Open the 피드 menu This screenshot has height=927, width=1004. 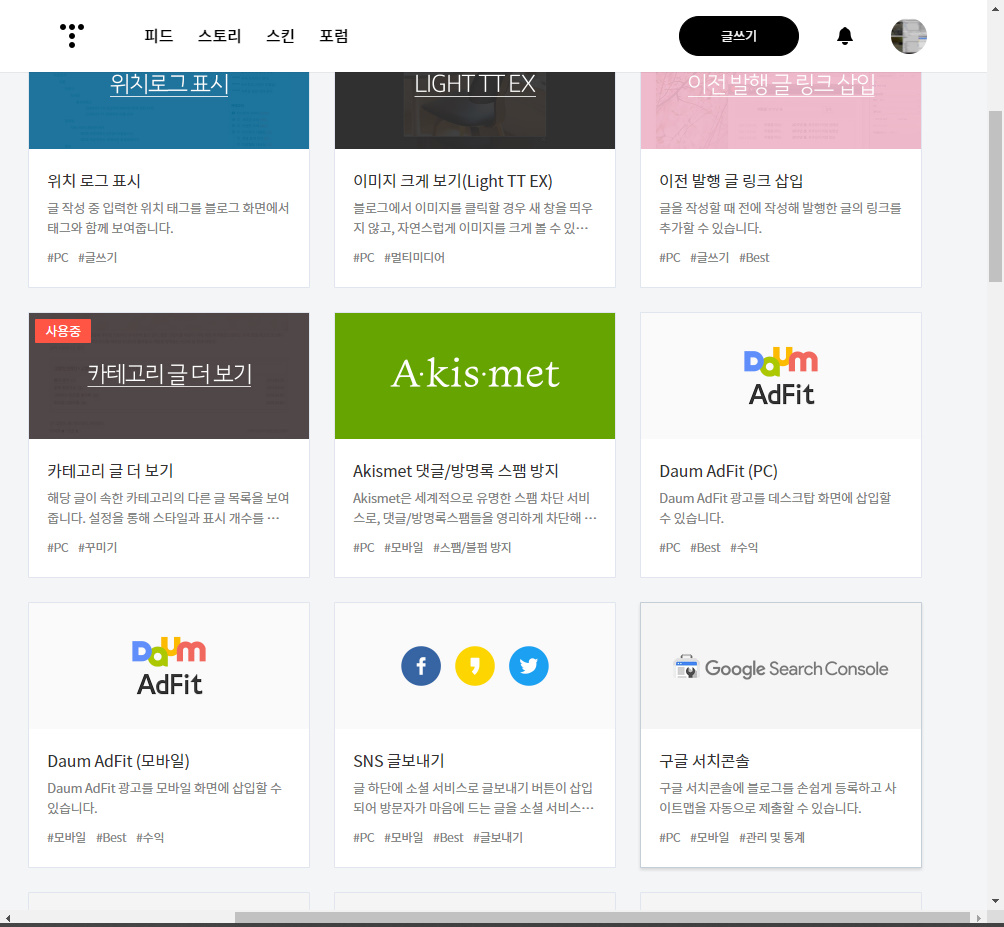click(x=158, y=36)
